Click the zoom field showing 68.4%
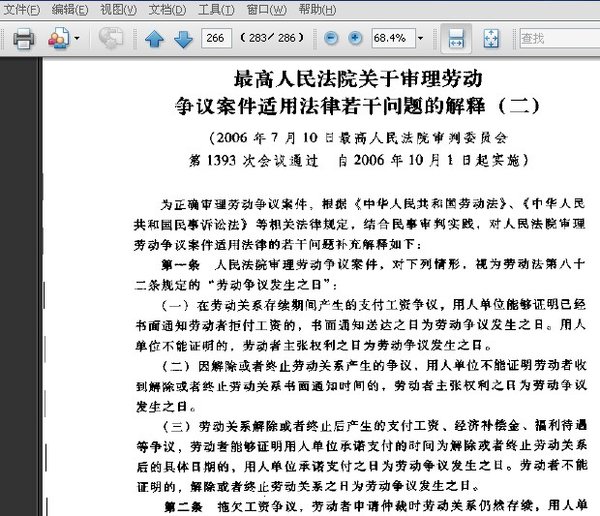This screenshot has width=600, height=516. (x=393, y=38)
